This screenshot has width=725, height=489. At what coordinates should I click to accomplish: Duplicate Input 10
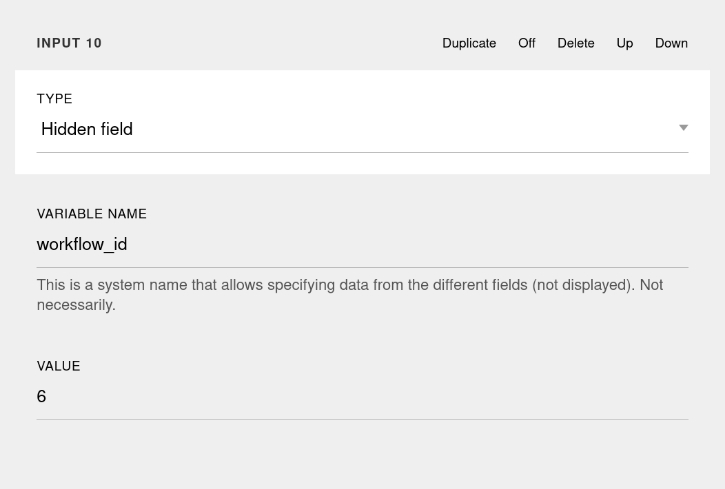pos(469,43)
